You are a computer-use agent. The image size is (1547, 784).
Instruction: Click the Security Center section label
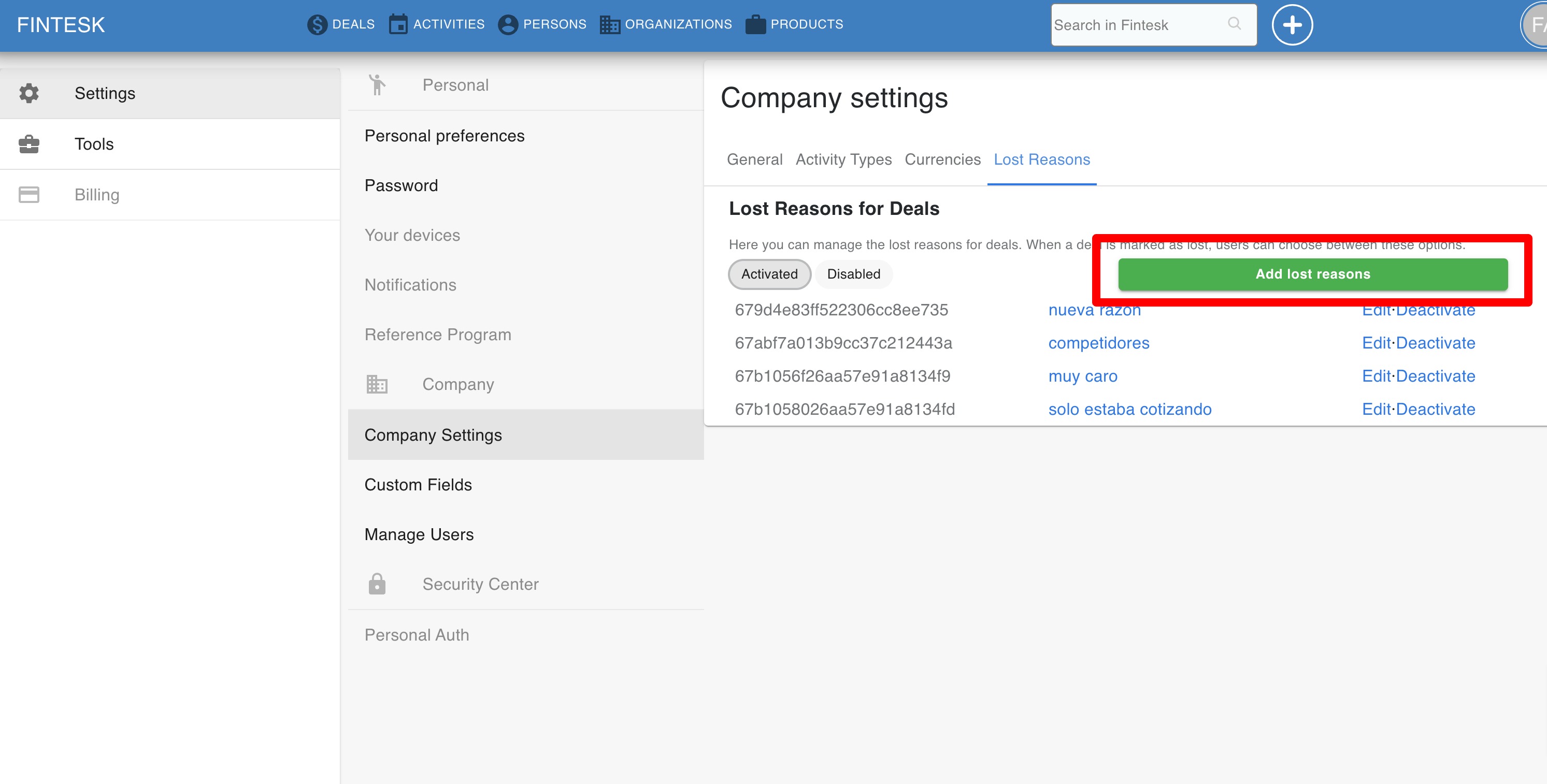[x=480, y=584]
